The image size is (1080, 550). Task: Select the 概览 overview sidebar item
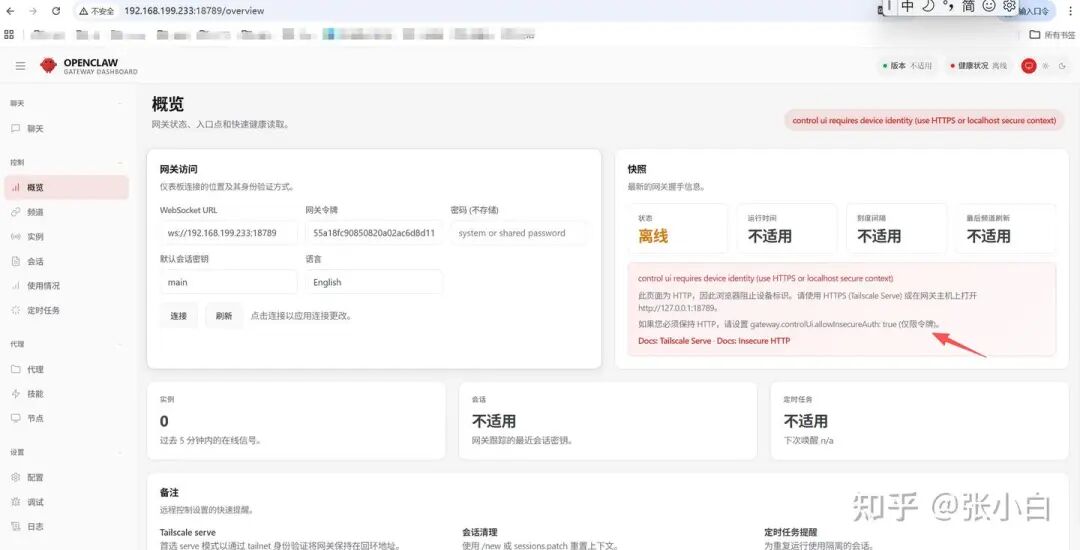pyautogui.click(x=67, y=187)
